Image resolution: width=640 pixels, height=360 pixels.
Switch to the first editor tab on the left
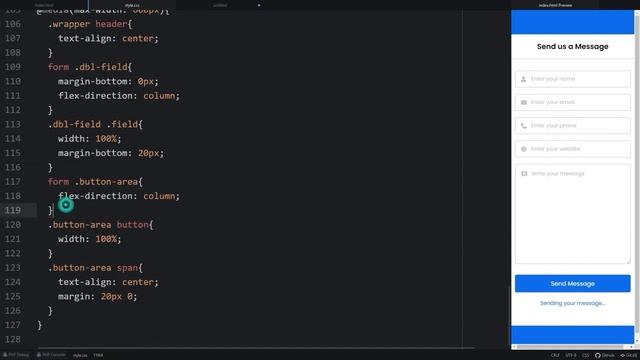click(44, 5)
